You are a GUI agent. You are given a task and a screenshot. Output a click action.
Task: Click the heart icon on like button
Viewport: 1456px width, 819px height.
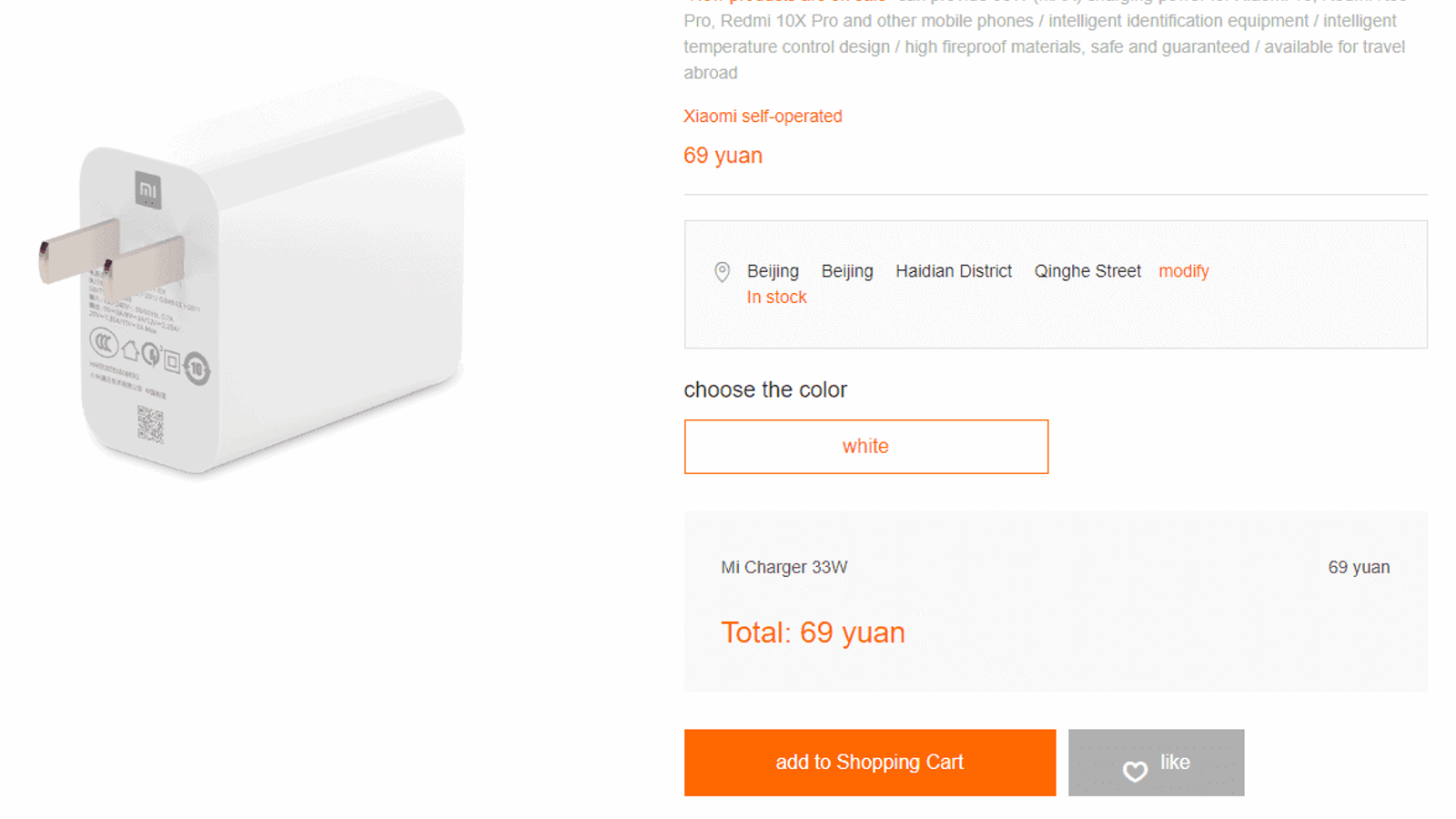point(1135,771)
